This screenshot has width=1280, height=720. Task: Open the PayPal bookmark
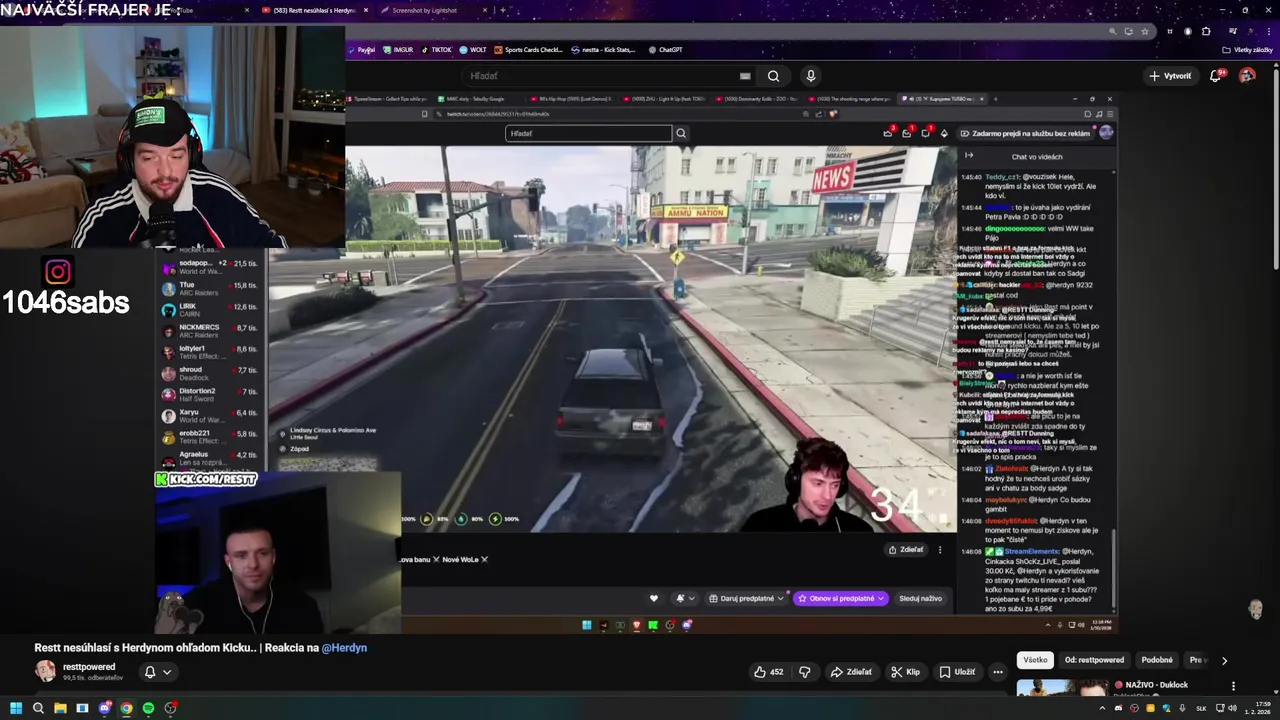pos(361,49)
